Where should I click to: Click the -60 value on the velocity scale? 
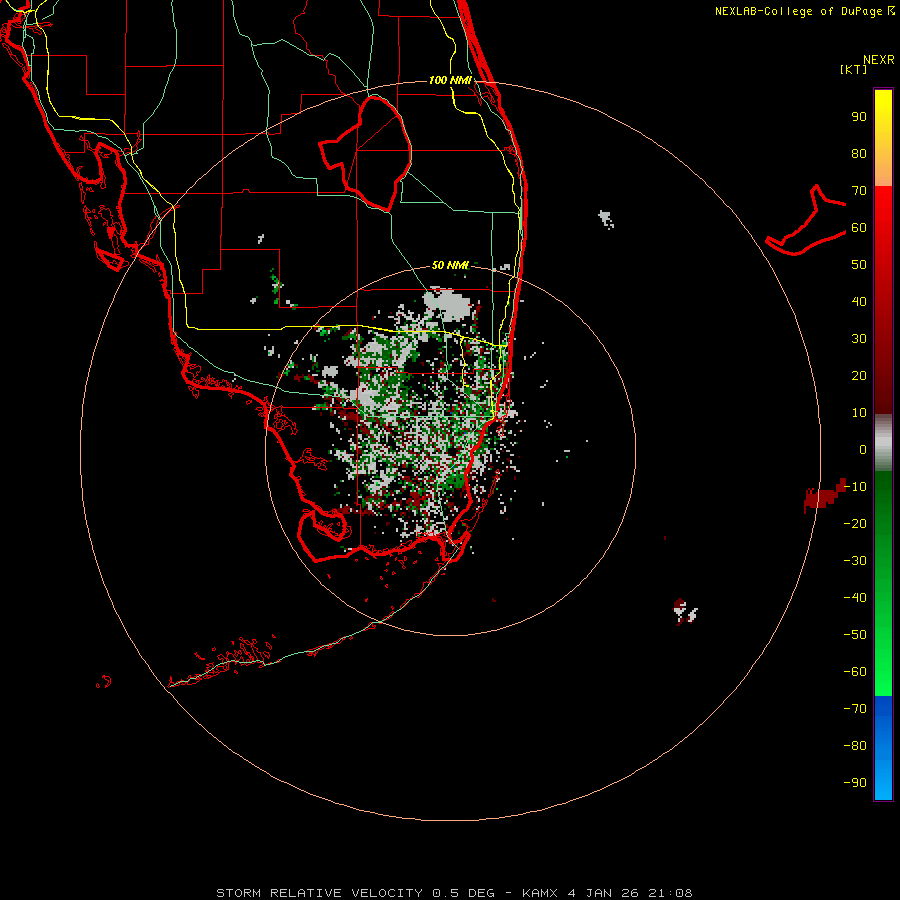pyautogui.click(x=855, y=672)
